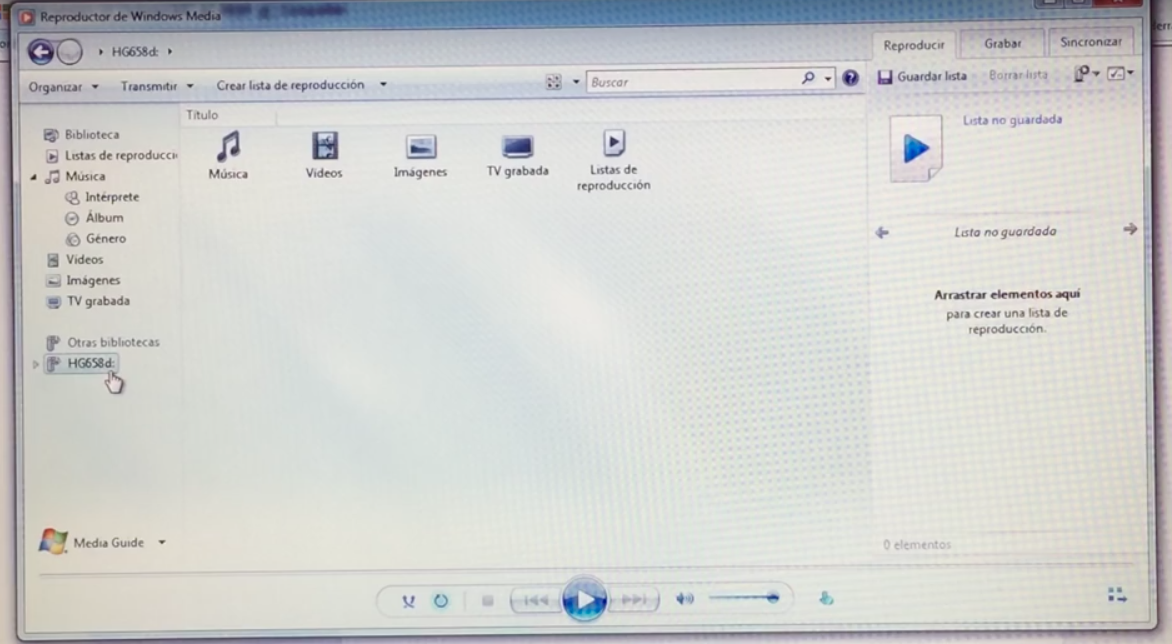
Task: Toggle shuffle playback mode
Action: pos(408,600)
